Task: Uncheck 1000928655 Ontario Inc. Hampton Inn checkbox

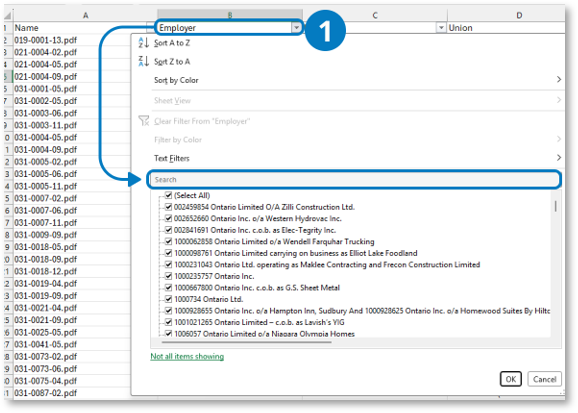Action: pos(168,310)
